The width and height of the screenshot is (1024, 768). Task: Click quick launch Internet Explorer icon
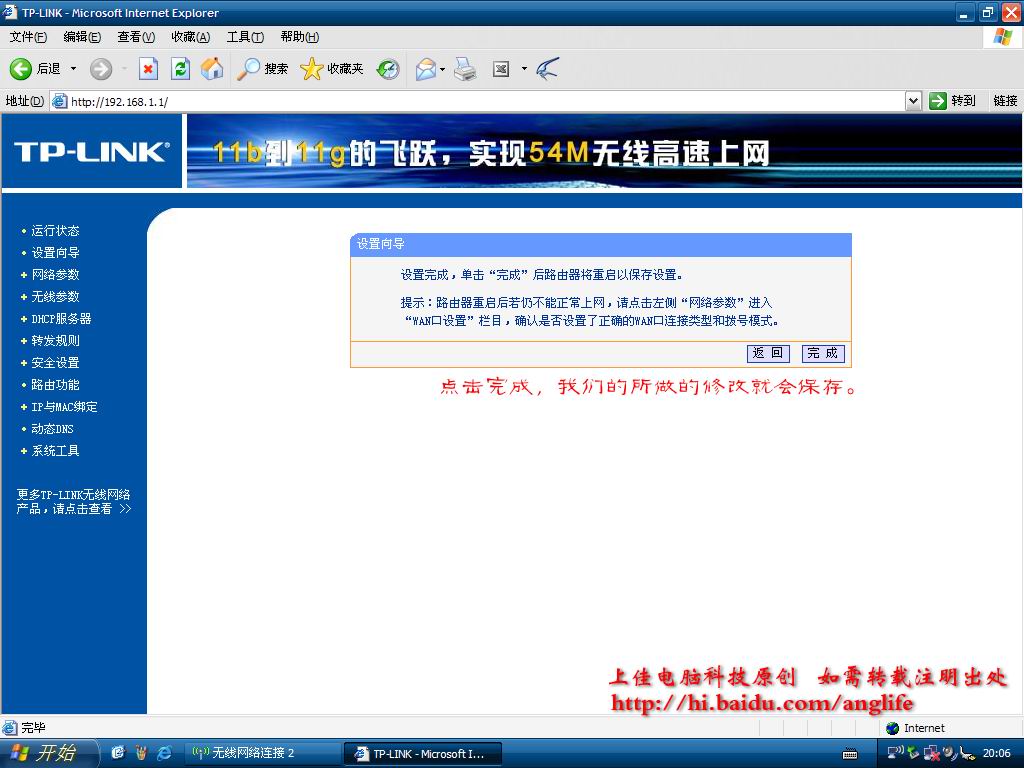coord(164,753)
